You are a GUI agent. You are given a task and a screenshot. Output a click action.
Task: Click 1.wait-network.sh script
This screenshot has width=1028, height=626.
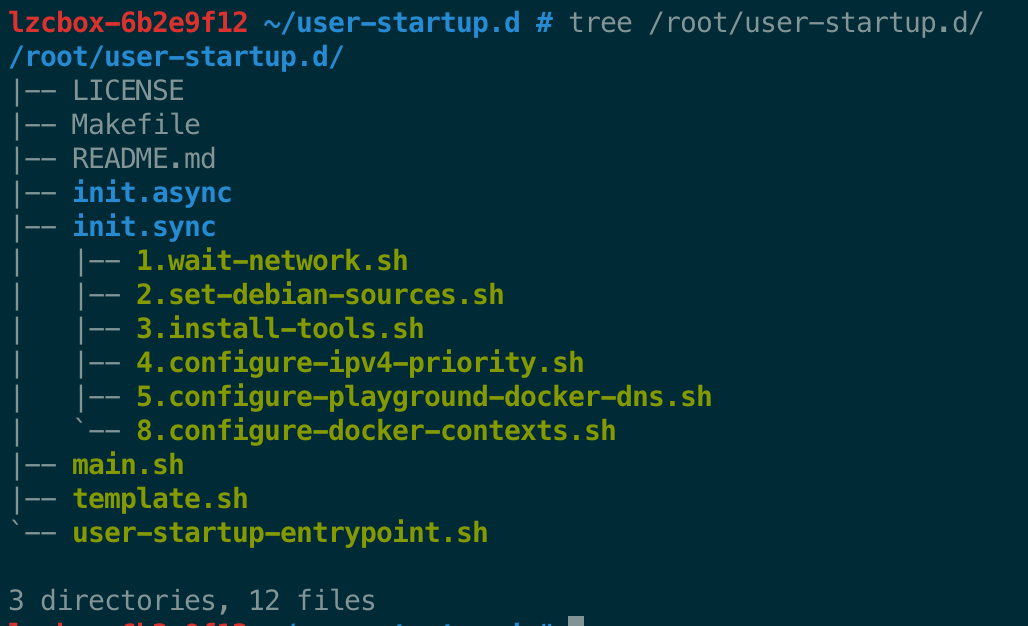272,261
